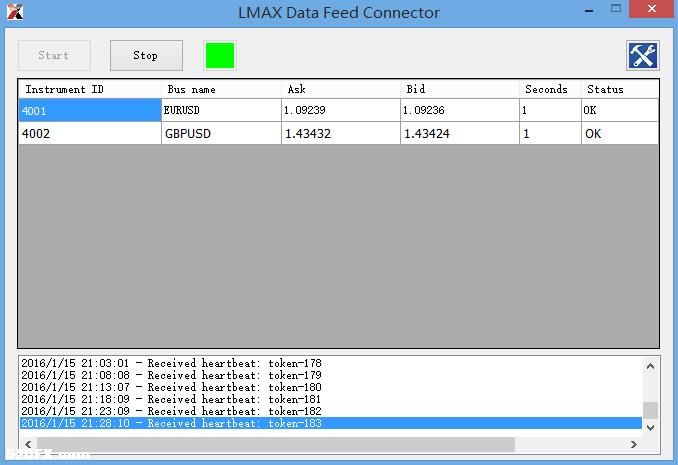Select instrument ID 4001 cell

pos(90,110)
